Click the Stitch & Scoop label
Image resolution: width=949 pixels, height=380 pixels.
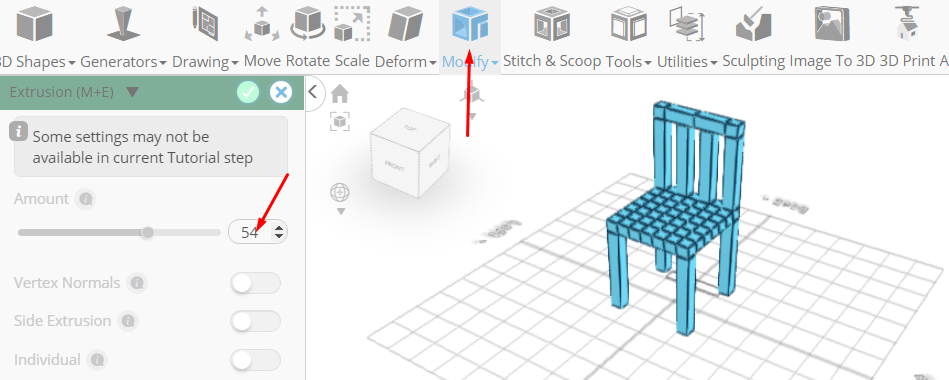point(552,61)
